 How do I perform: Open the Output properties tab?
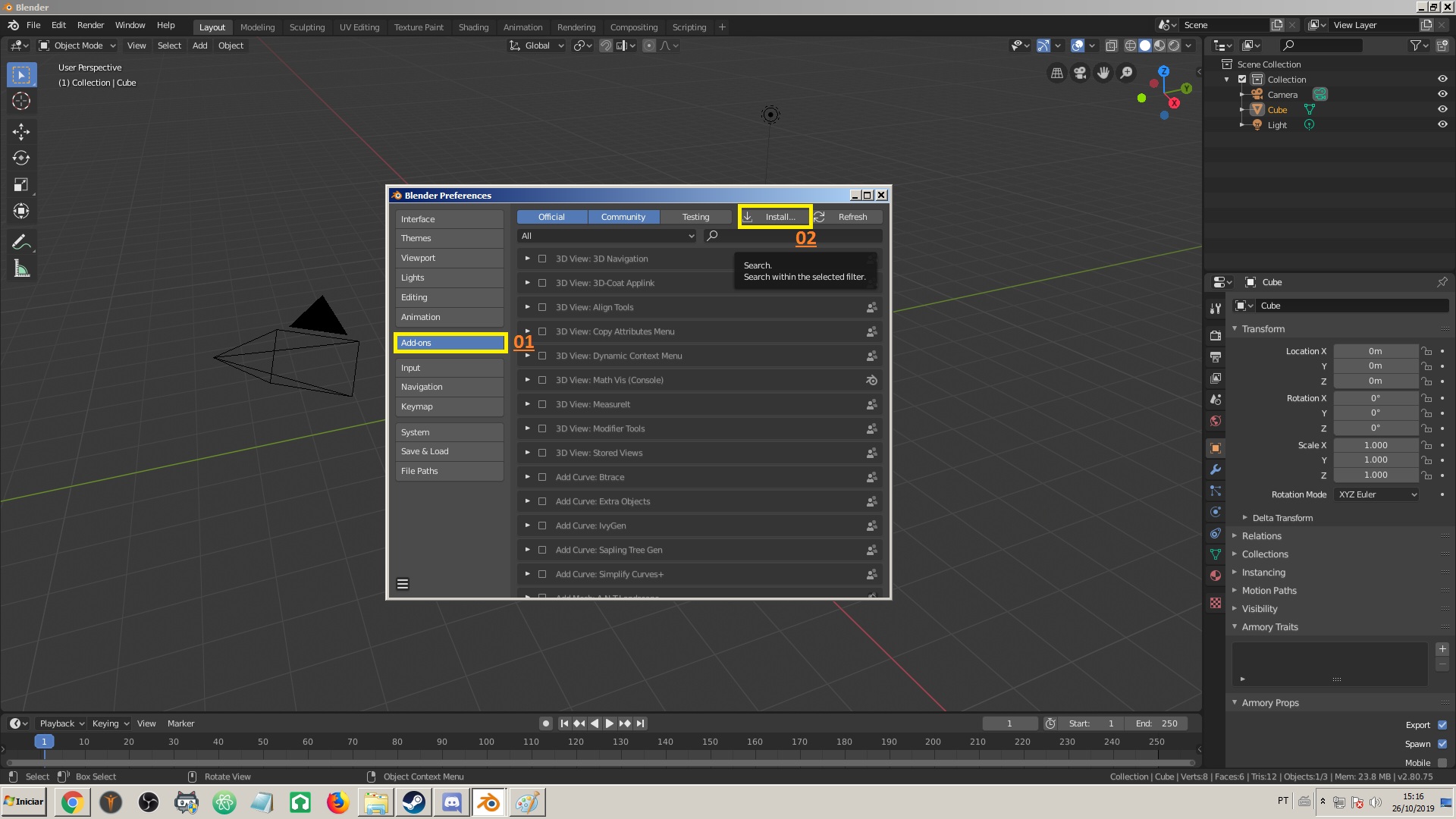coord(1216,356)
